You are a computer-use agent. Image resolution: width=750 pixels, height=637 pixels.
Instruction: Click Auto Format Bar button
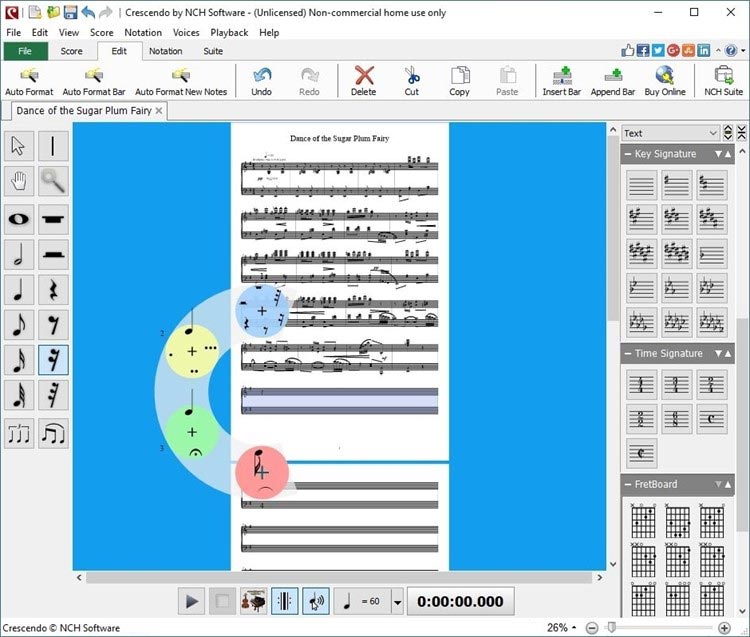[94, 81]
